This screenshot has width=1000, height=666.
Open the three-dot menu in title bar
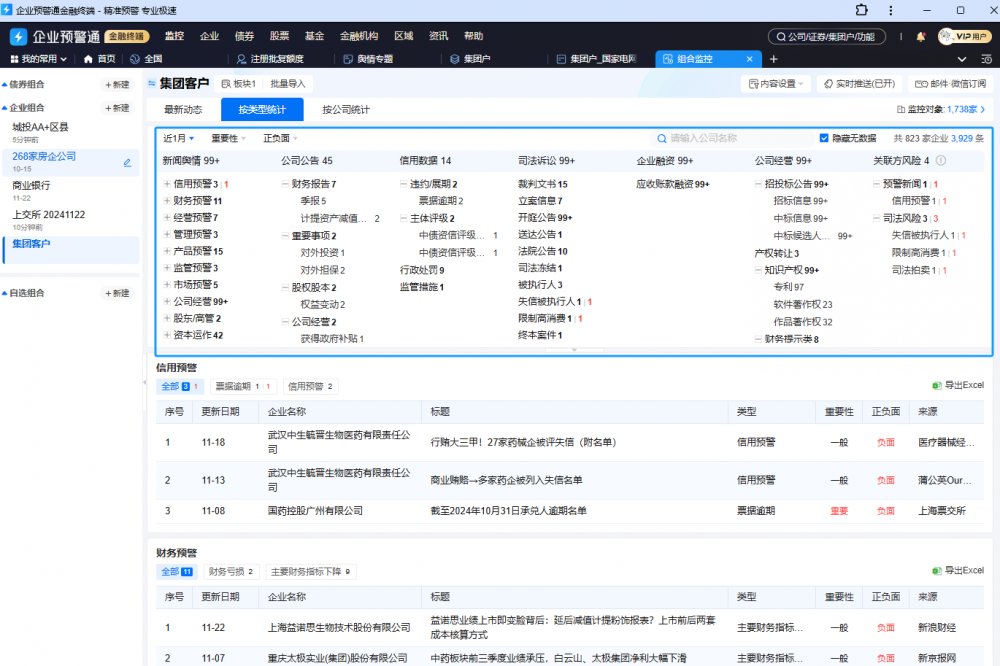point(891,10)
